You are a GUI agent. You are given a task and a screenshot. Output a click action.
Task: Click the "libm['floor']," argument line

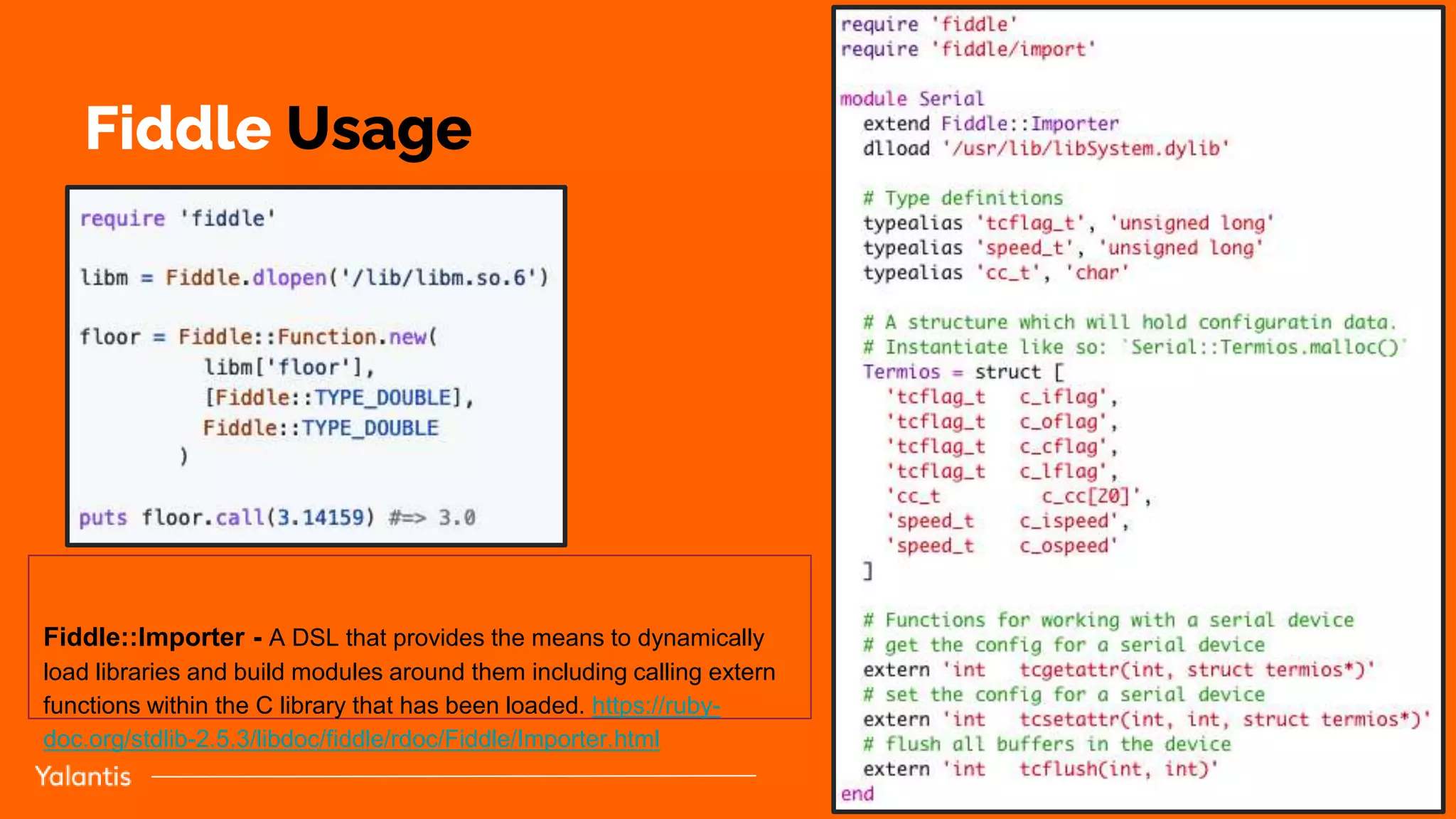(289, 367)
